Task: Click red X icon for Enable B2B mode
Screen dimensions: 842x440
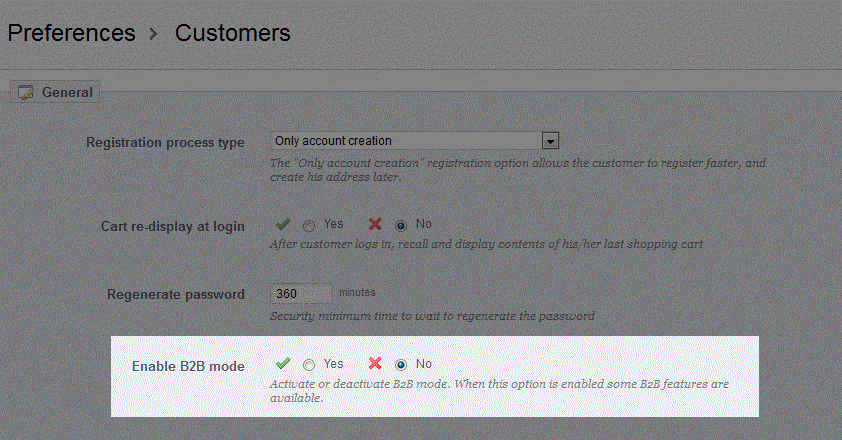Action: [x=375, y=364]
